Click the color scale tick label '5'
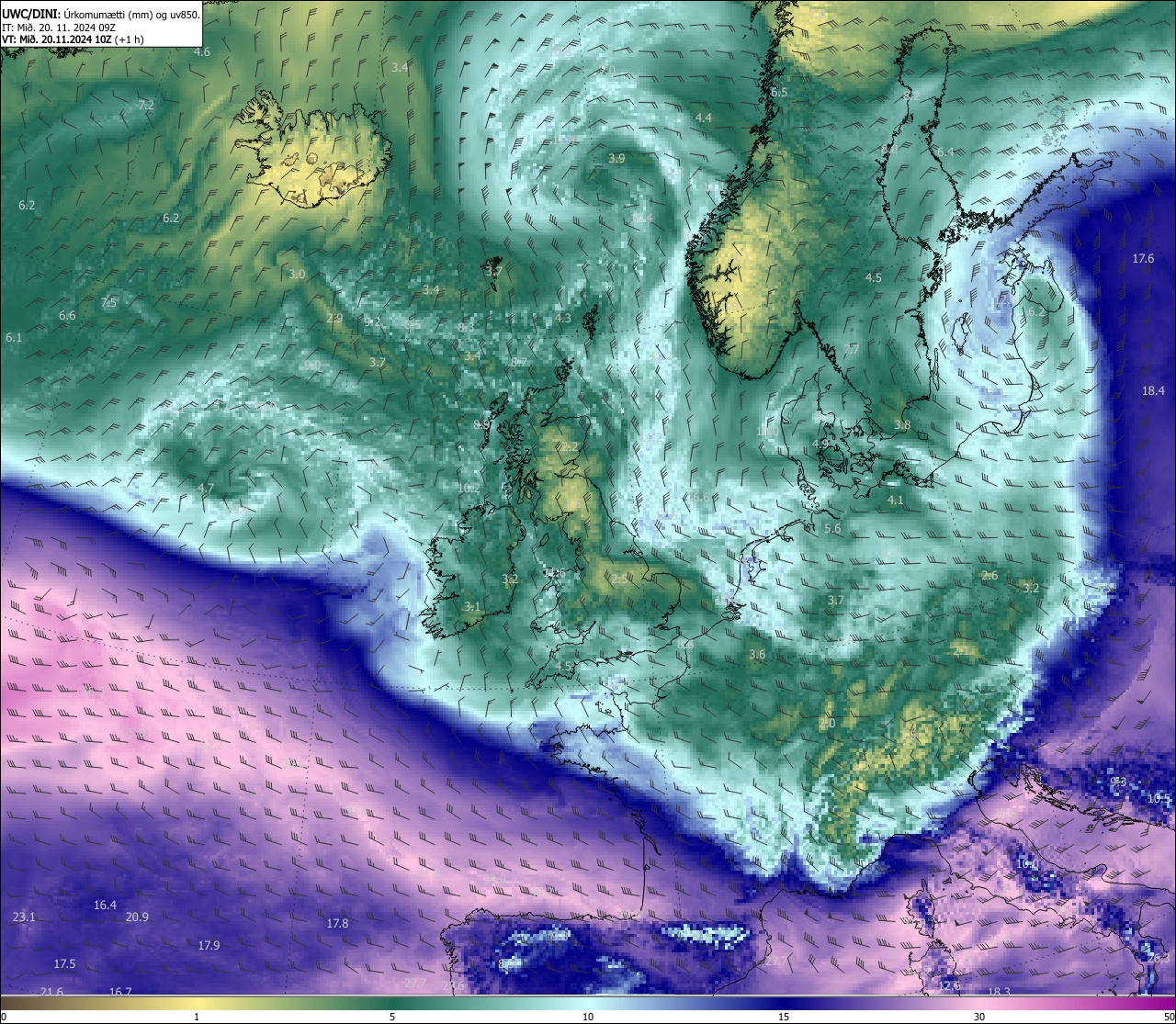Viewport: 1176px width, 1024px height. coord(392,1017)
